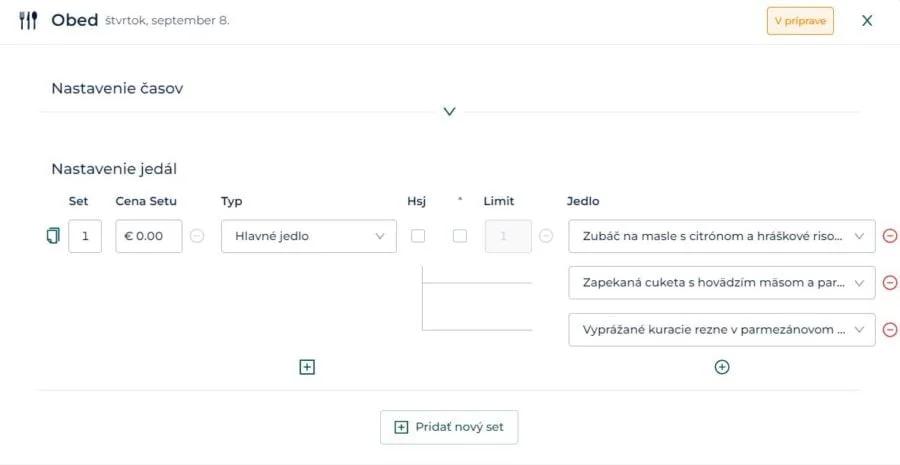Open the Zapekaná cuketa dish dropdown
900x465 pixels.
click(721, 282)
